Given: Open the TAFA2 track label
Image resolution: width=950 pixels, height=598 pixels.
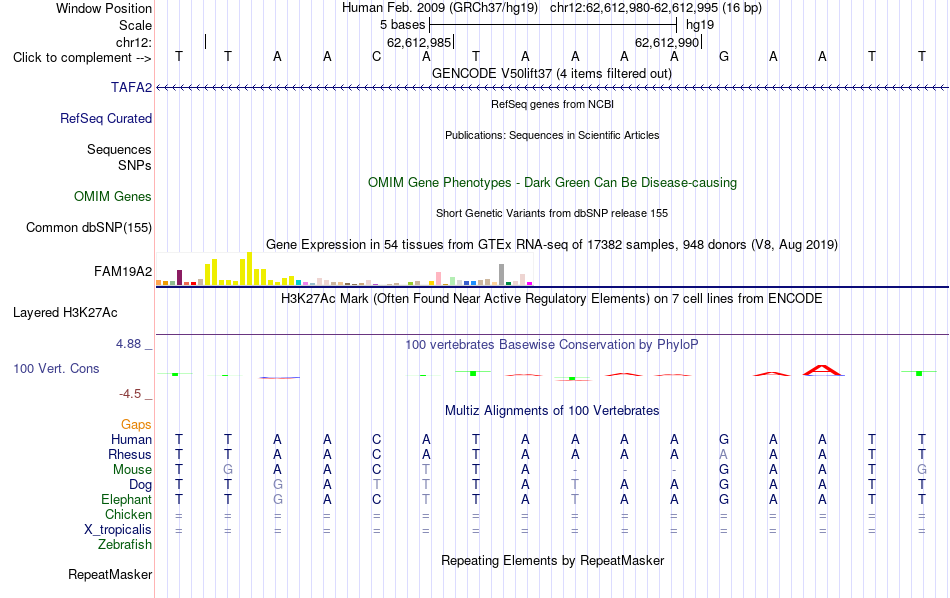Looking at the screenshot, I should click(x=131, y=88).
